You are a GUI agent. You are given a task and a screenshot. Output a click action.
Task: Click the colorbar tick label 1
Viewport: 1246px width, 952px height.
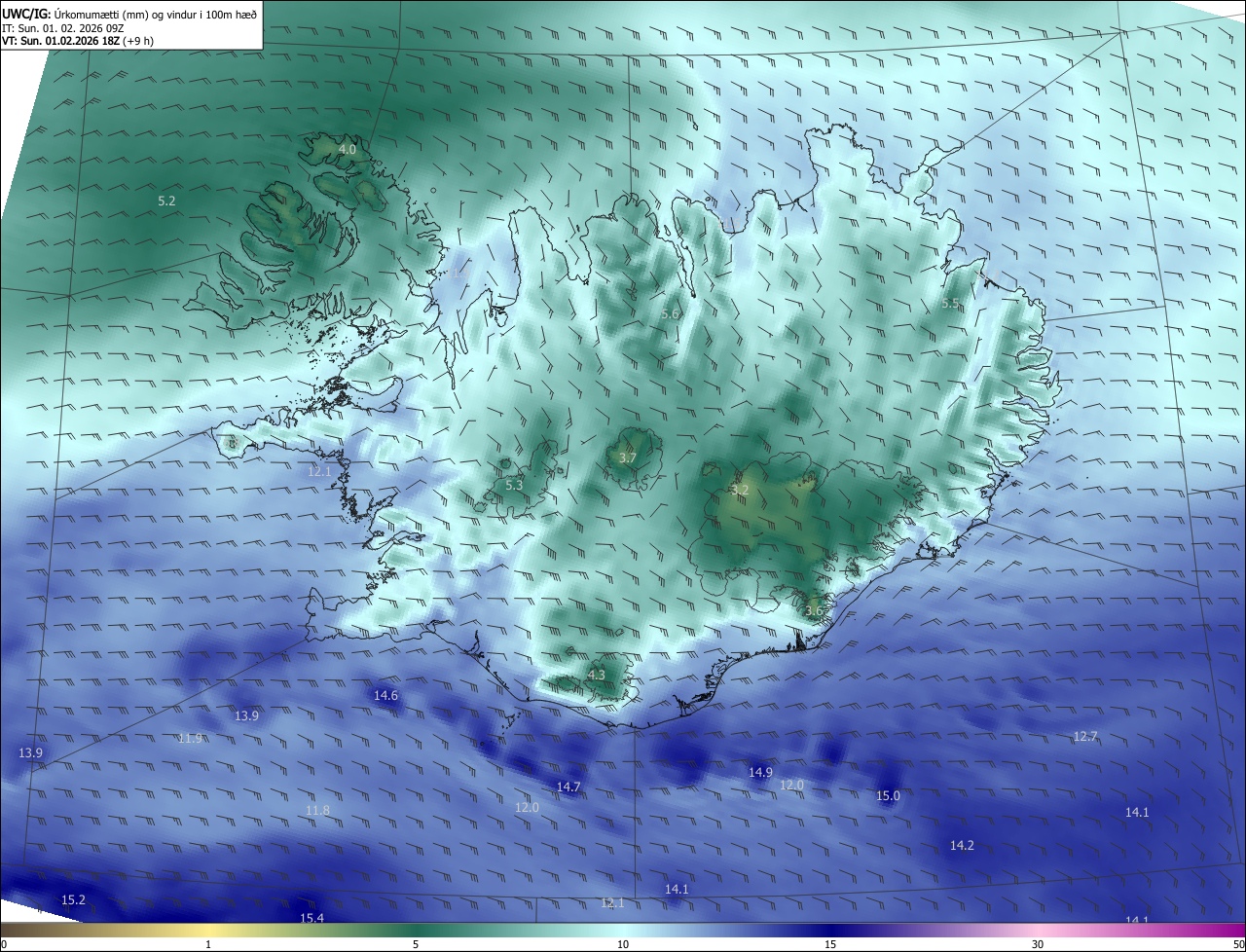(208, 944)
